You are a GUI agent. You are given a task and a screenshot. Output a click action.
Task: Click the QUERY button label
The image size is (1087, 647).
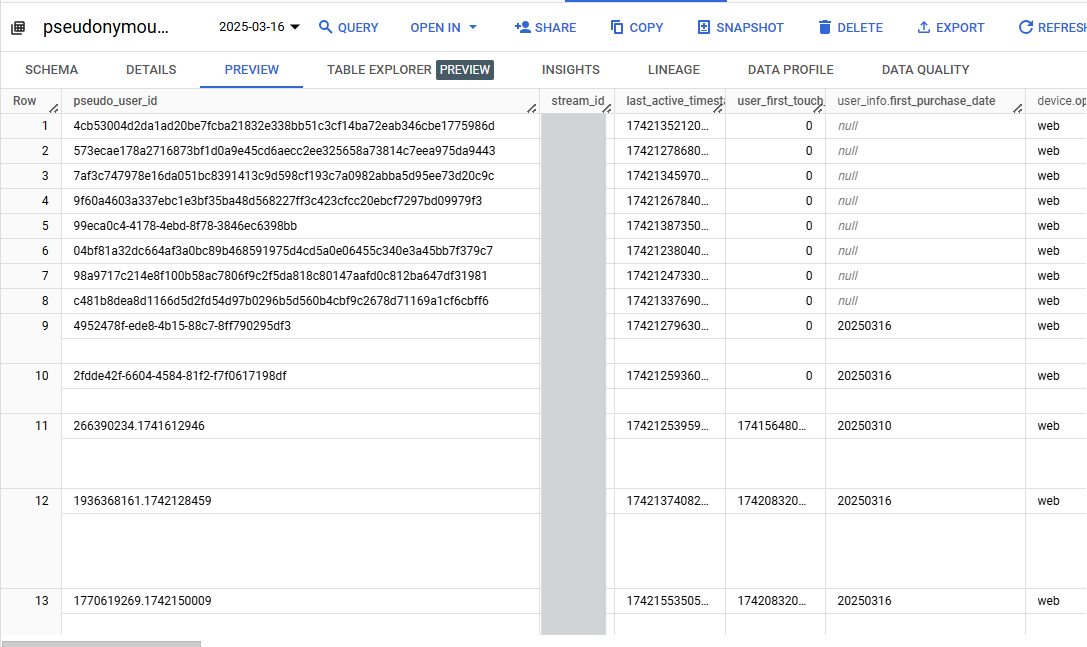[358, 28]
